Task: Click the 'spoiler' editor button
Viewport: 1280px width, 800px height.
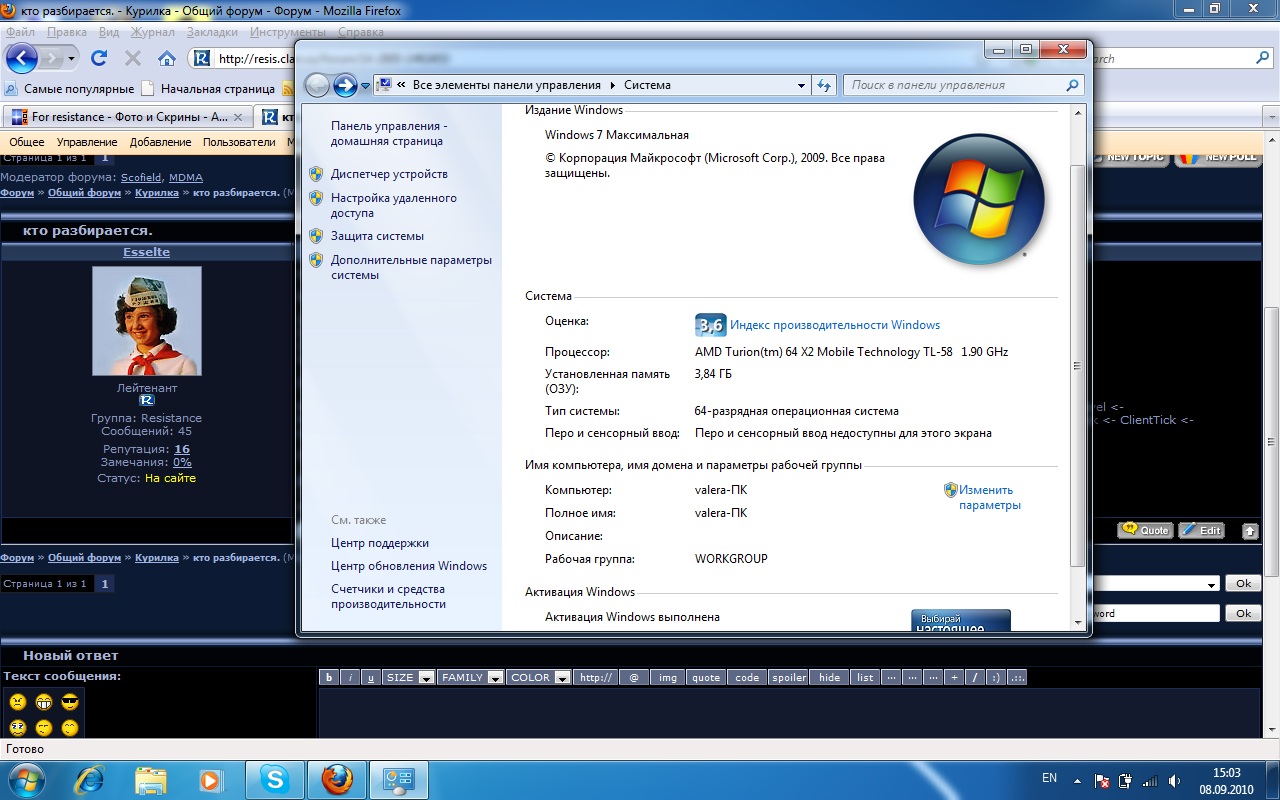Action: coord(788,677)
